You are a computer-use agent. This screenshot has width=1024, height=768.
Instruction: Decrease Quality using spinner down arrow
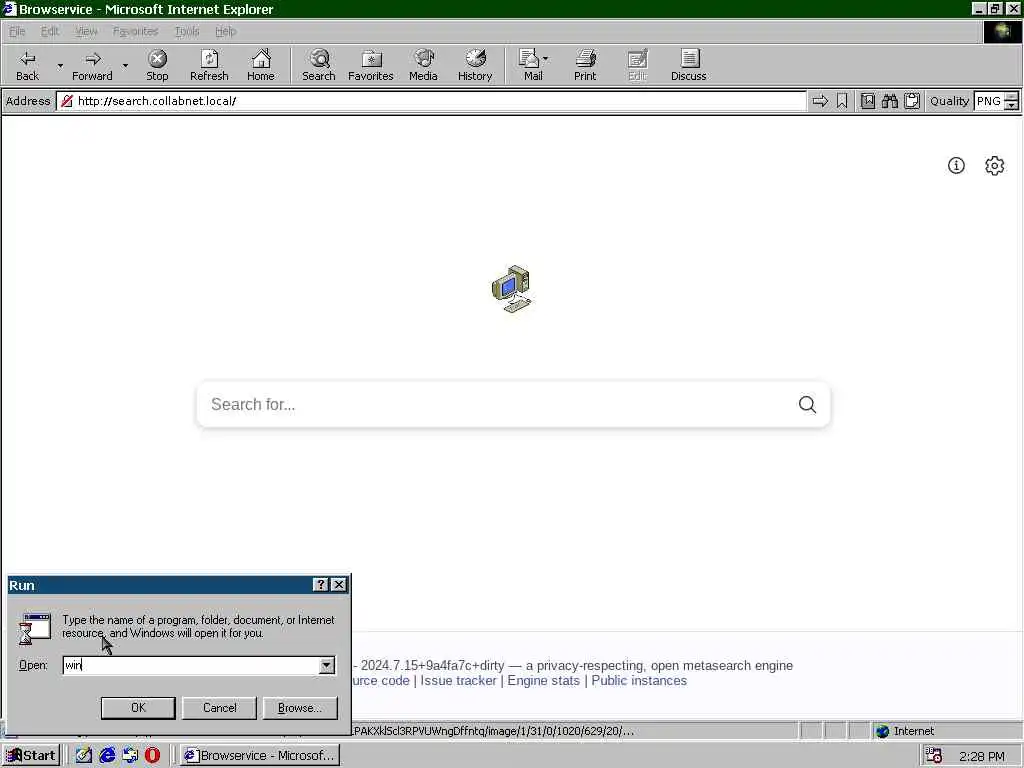[1011, 106]
